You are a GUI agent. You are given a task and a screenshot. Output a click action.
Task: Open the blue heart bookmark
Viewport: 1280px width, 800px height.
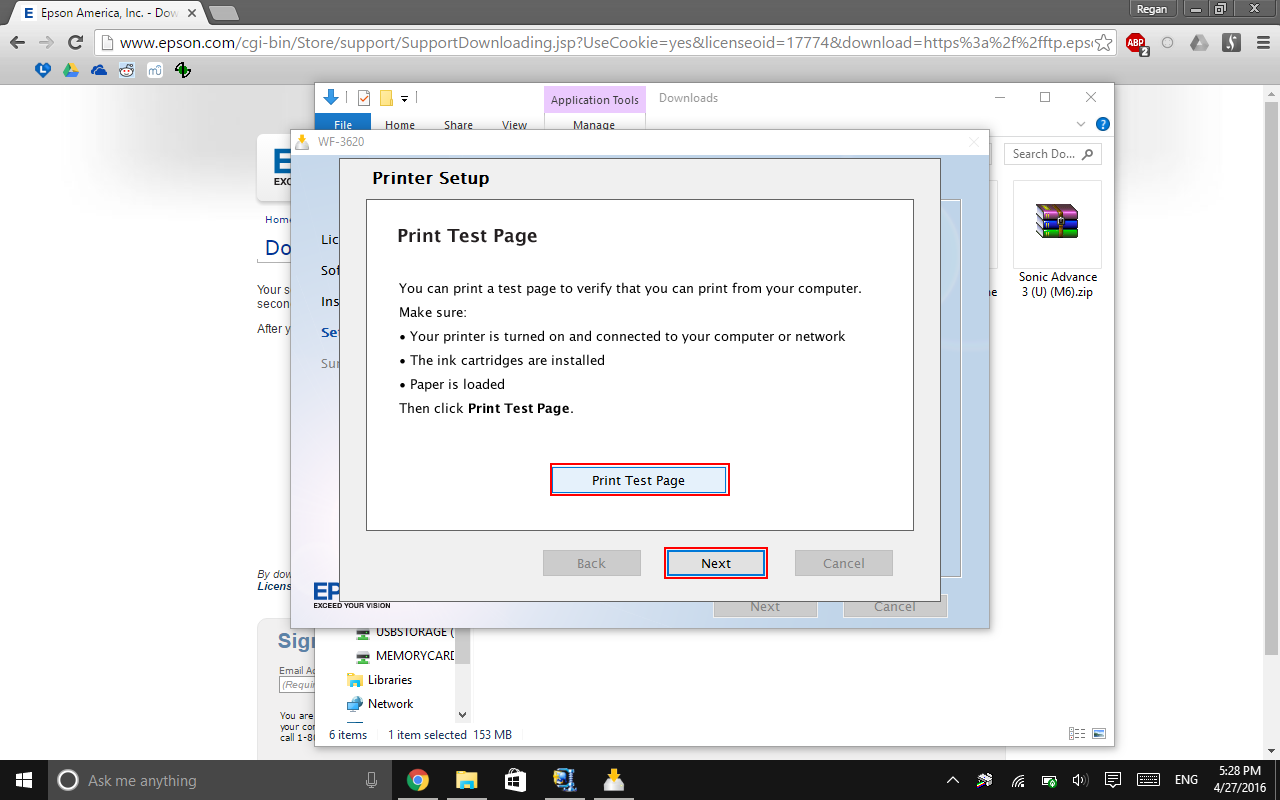click(42, 70)
